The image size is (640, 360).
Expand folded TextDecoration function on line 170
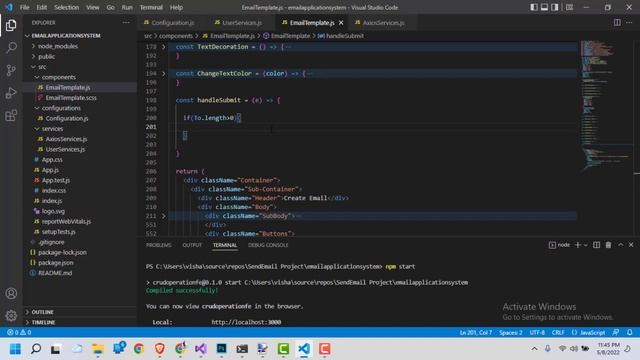coord(164,47)
